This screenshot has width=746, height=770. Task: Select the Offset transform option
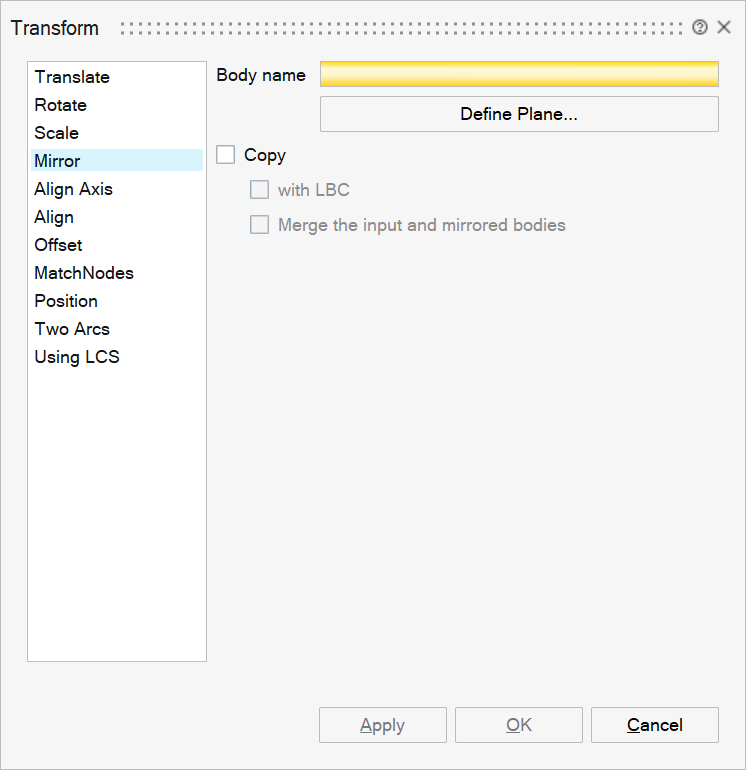click(x=58, y=245)
